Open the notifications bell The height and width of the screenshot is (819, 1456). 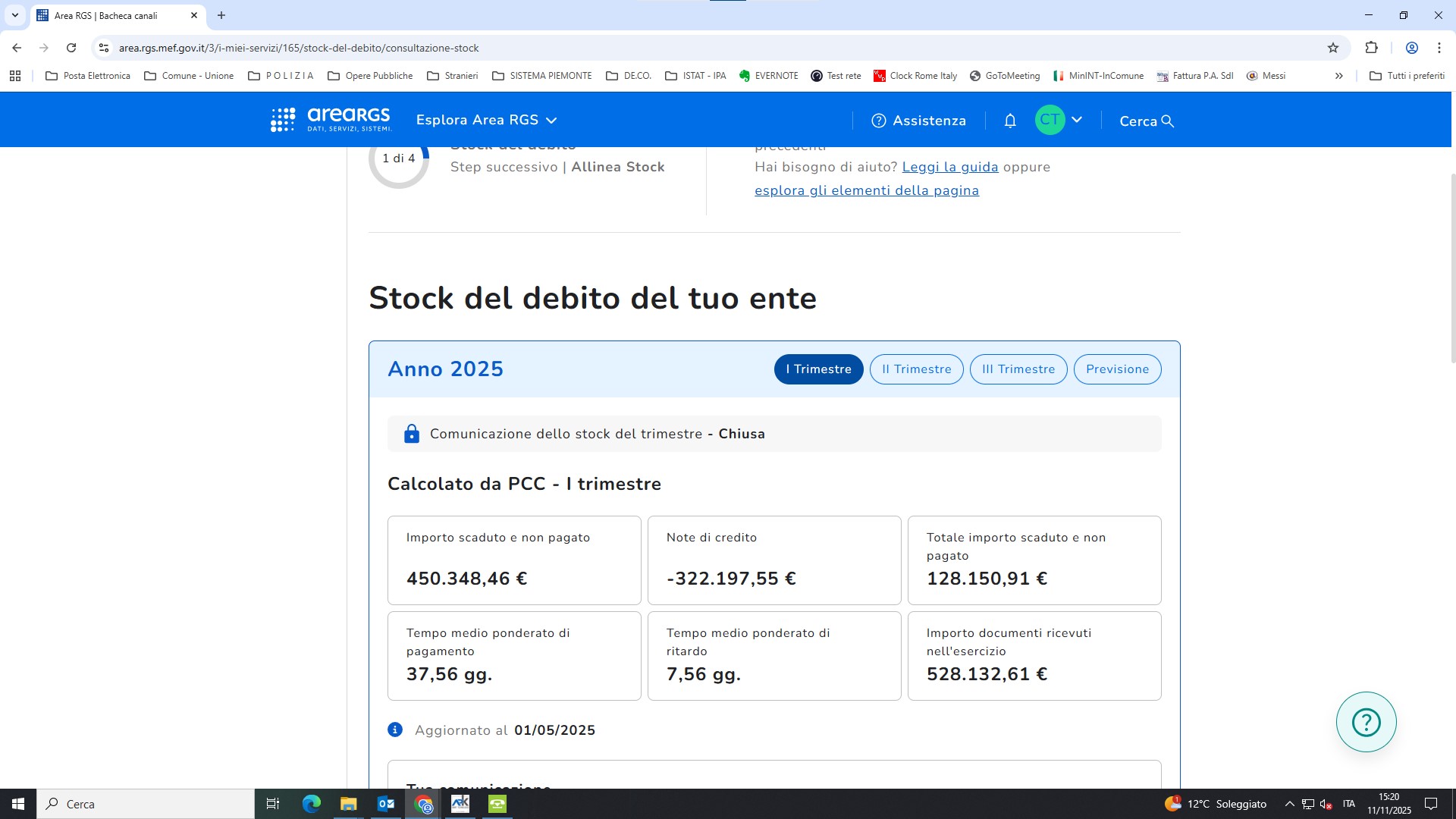(1010, 121)
